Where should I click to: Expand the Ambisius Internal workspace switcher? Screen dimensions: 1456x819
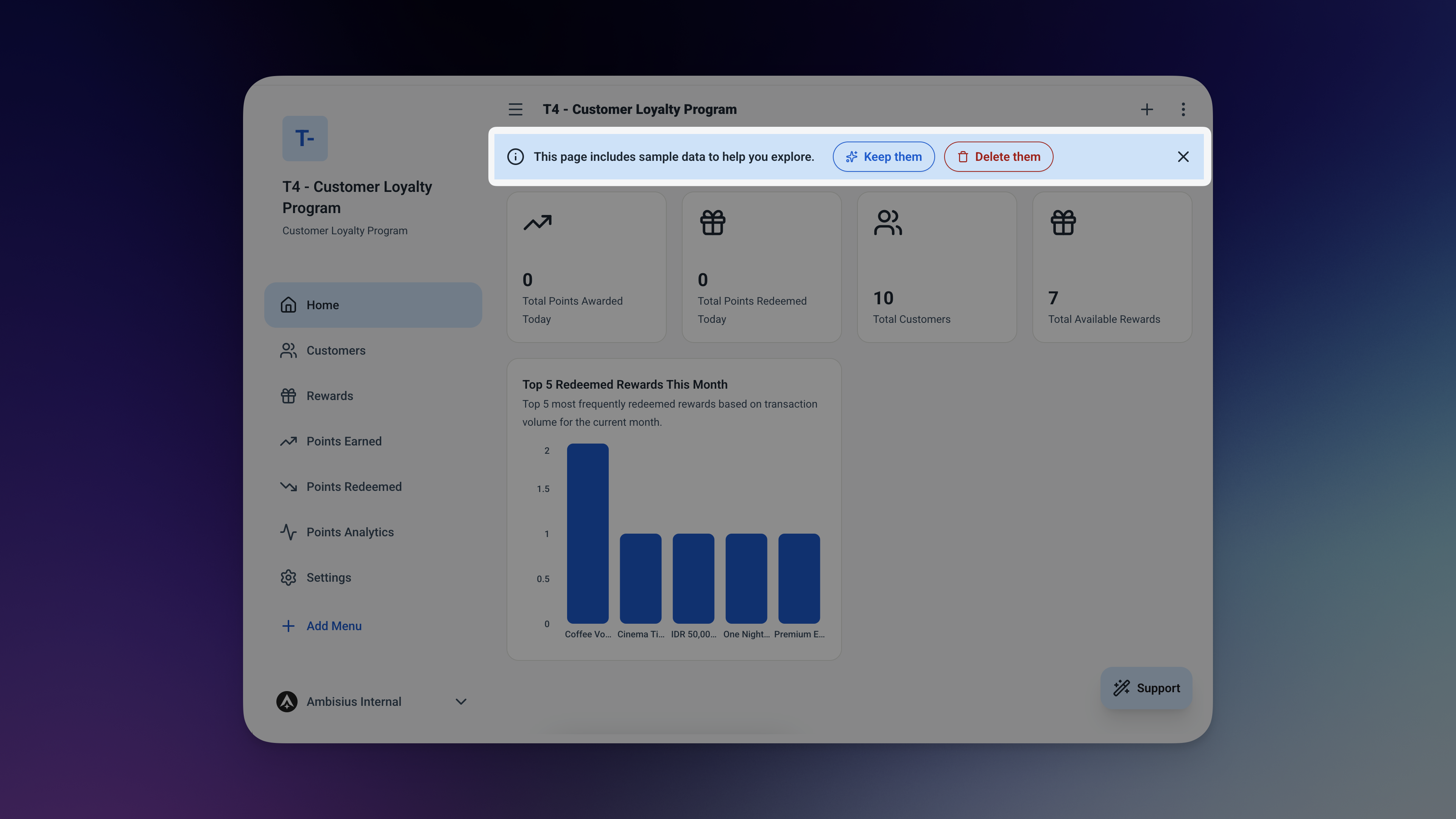(461, 701)
